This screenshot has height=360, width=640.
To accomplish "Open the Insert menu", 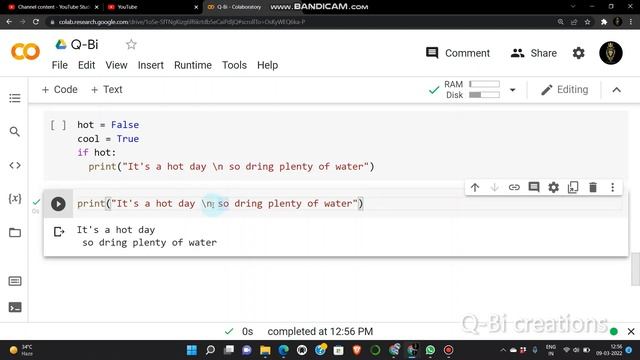I will [x=151, y=65].
